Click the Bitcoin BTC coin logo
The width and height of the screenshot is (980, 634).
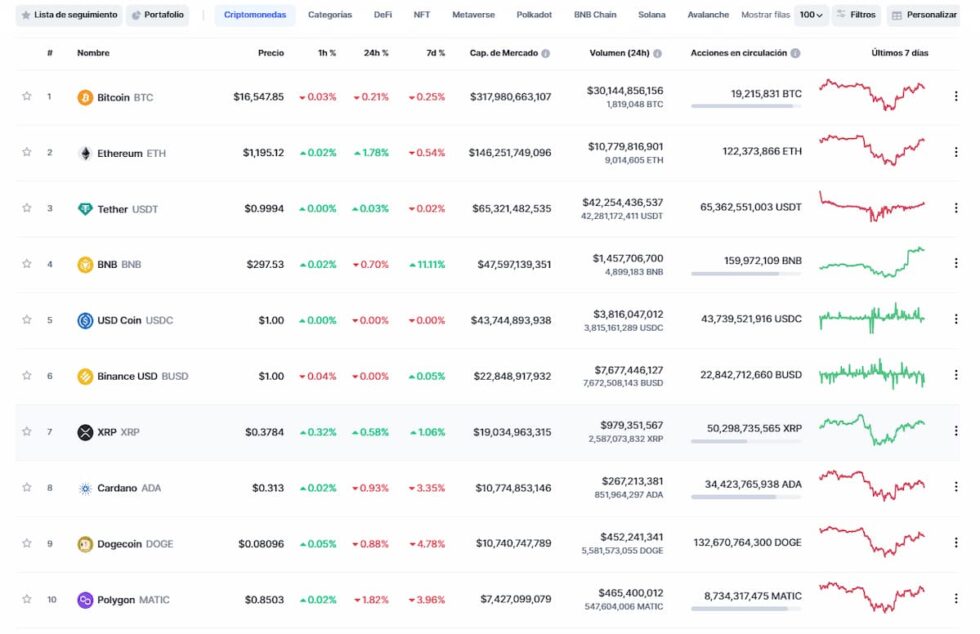coord(87,97)
